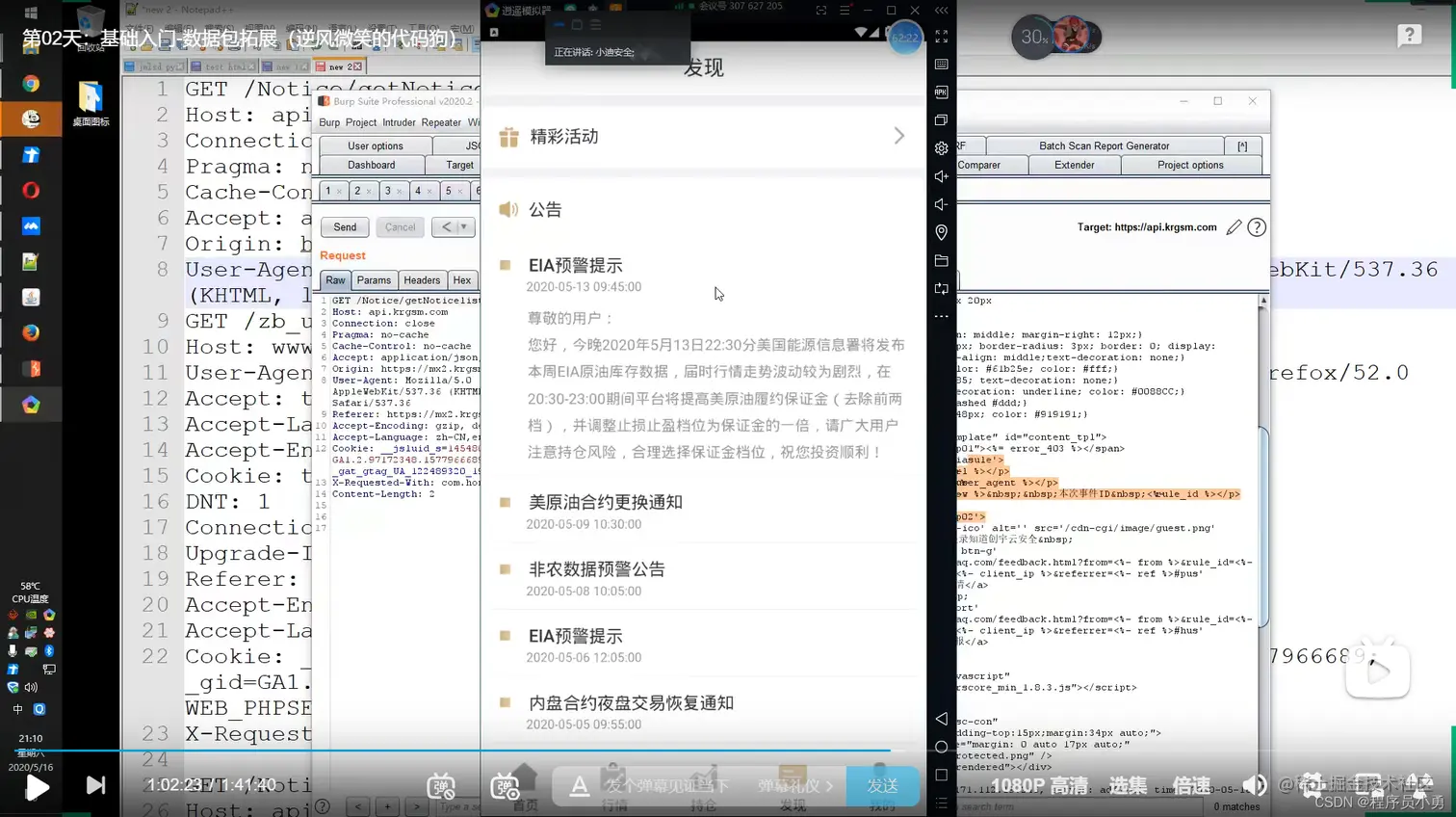Select the Hex request tab
1456x817 pixels.
462,280
